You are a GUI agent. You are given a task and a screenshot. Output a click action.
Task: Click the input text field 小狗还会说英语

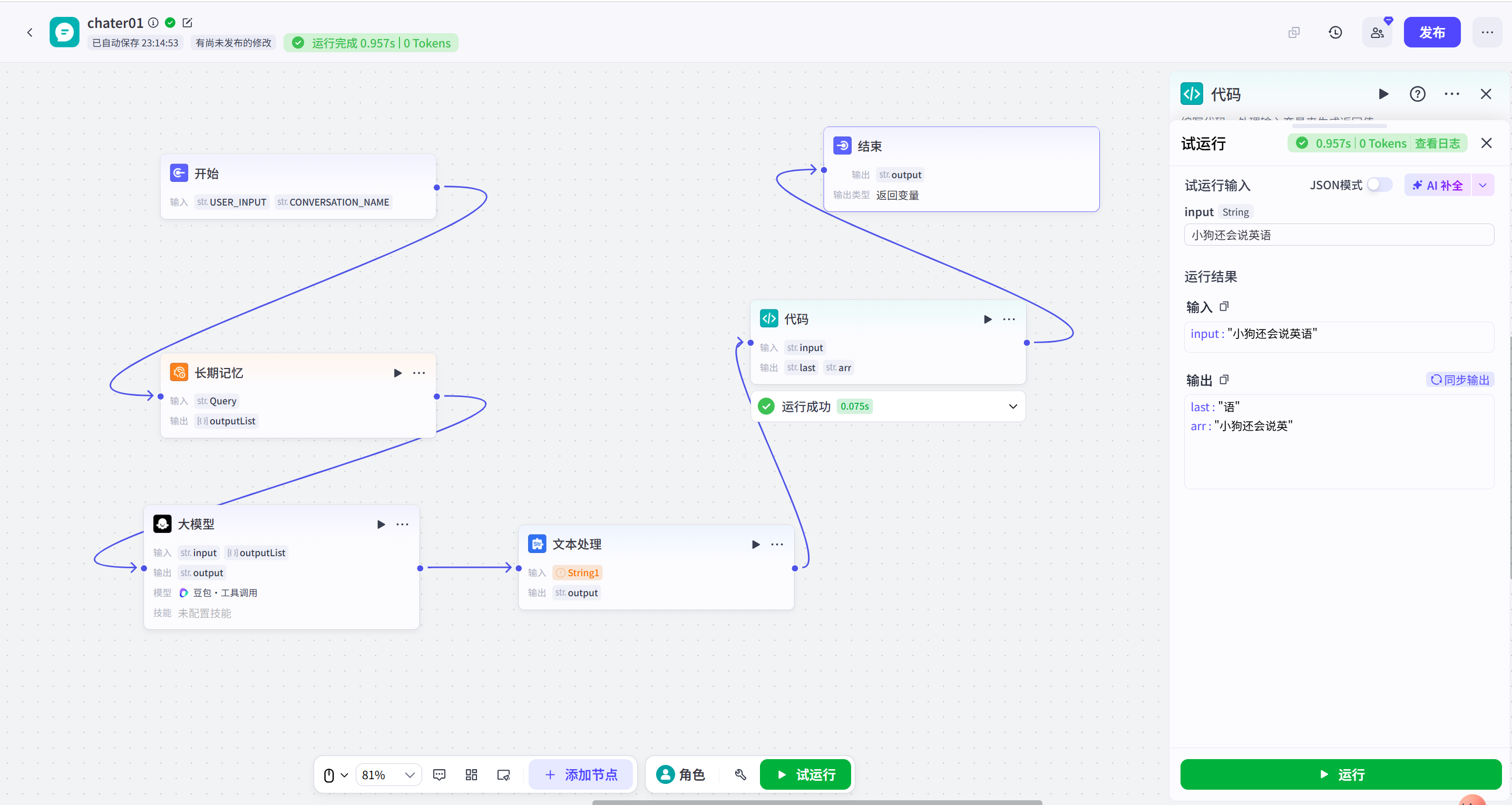click(1338, 235)
